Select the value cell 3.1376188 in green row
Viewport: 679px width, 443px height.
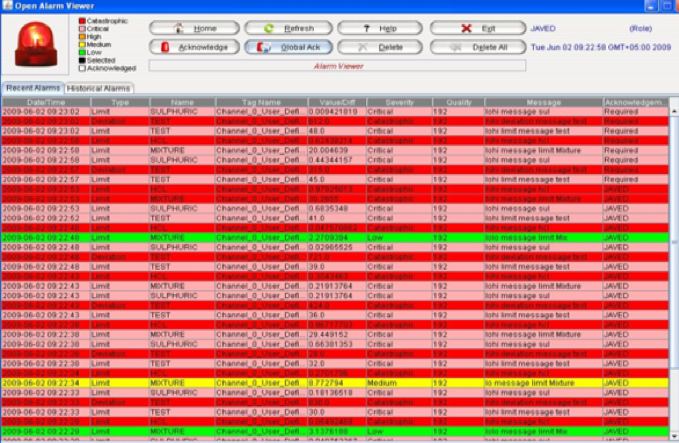point(337,431)
